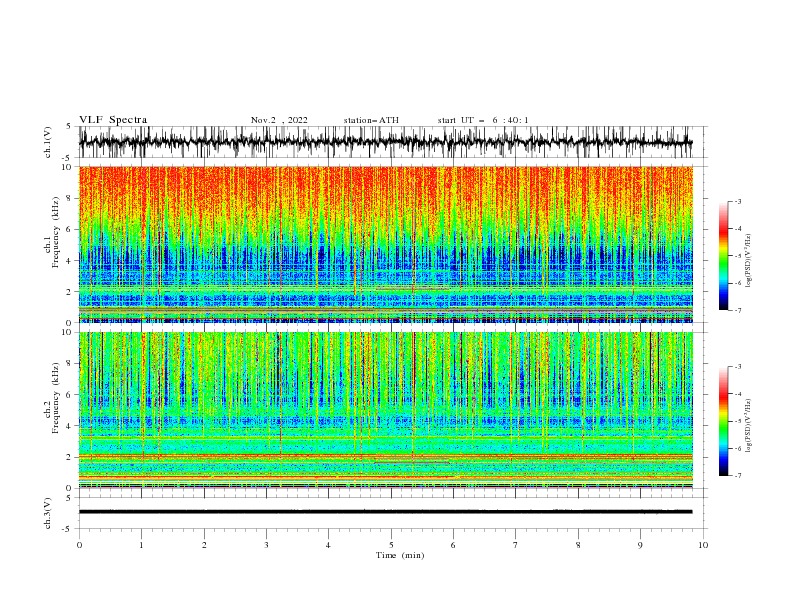Click the time axis tick label "3"
The image size is (792, 612).
[266, 545]
